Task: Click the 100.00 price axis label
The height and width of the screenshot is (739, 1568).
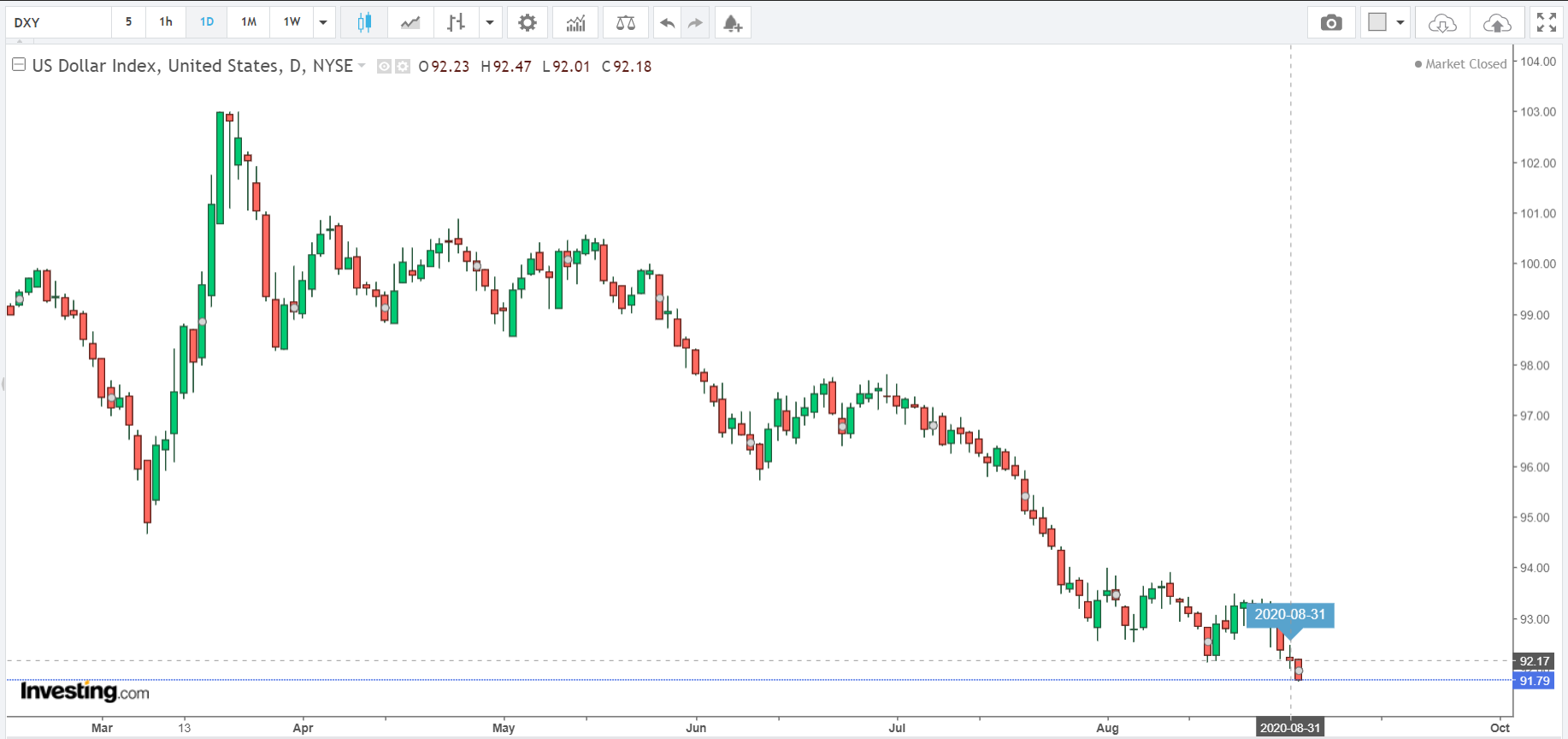Action: [1538, 264]
